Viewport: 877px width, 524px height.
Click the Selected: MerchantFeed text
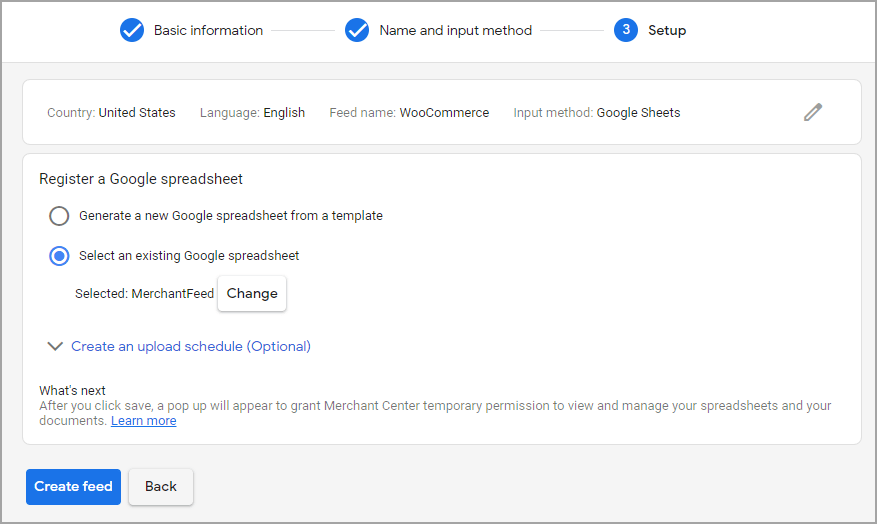[144, 294]
